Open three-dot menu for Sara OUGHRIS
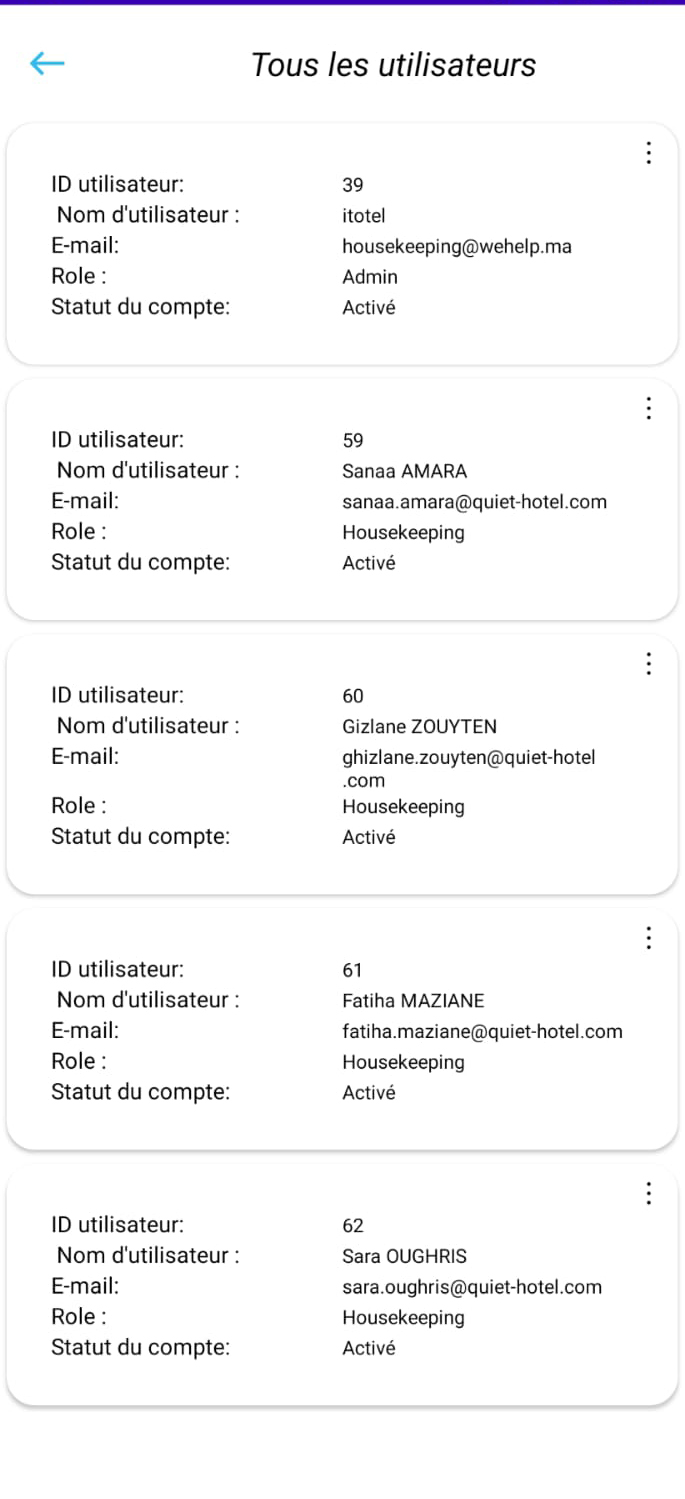This screenshot has width=685, height=1499. coord(649,1193)
